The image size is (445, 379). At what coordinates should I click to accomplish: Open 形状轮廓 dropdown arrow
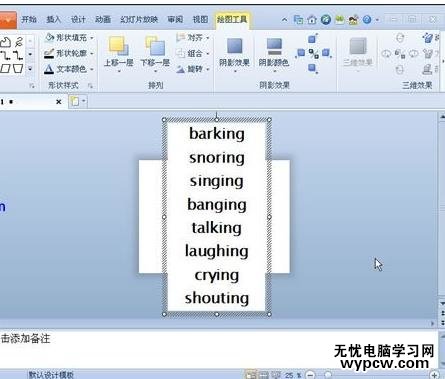coord(91,53)
